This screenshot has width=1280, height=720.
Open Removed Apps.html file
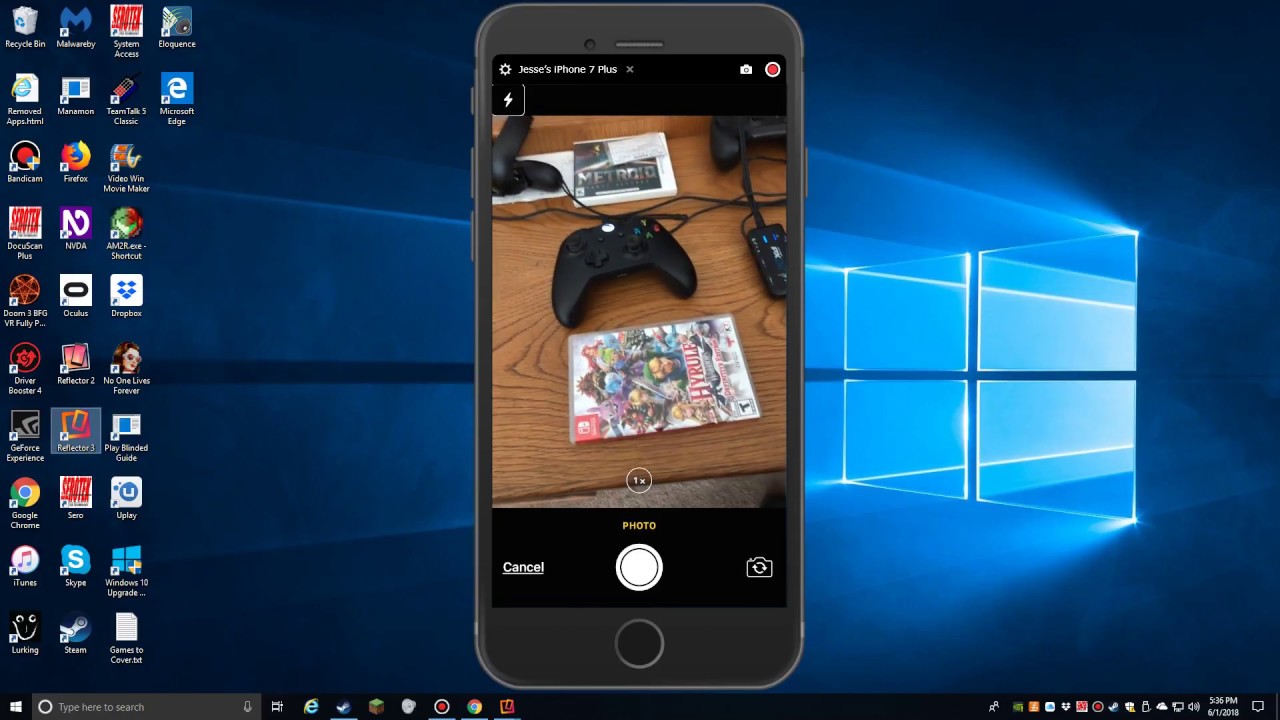pos(25,99)
